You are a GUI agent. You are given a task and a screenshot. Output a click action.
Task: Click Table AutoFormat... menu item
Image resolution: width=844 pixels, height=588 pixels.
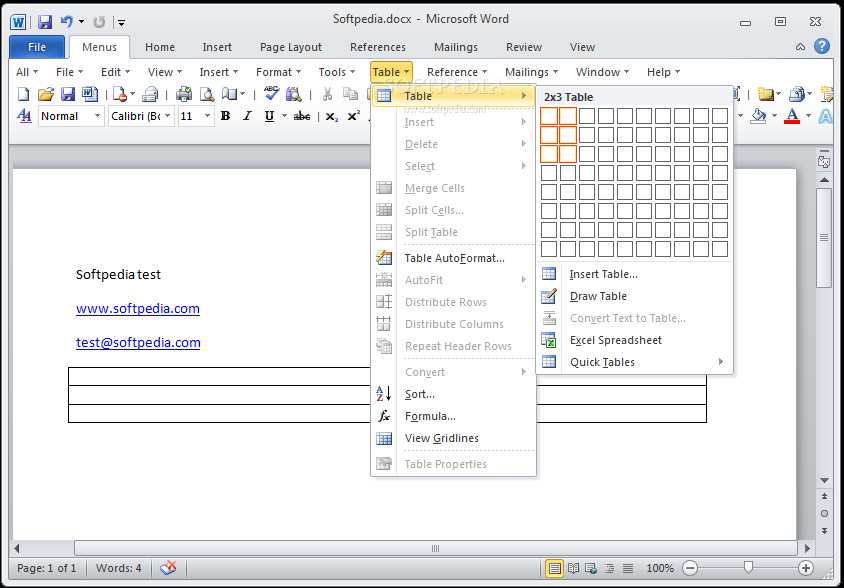[x=453, y=258]
